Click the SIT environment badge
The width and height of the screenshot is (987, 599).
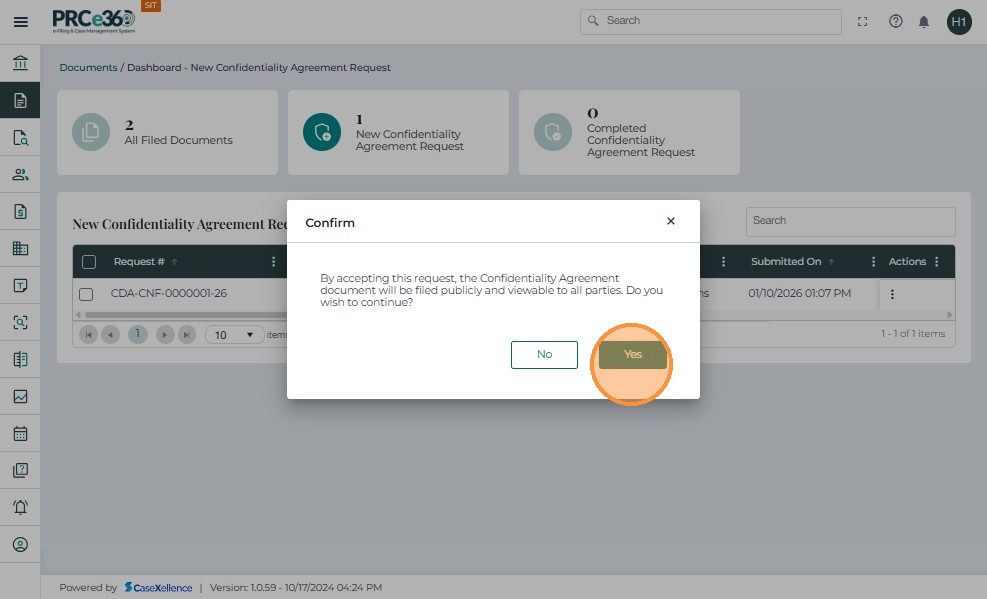point(150,6)
